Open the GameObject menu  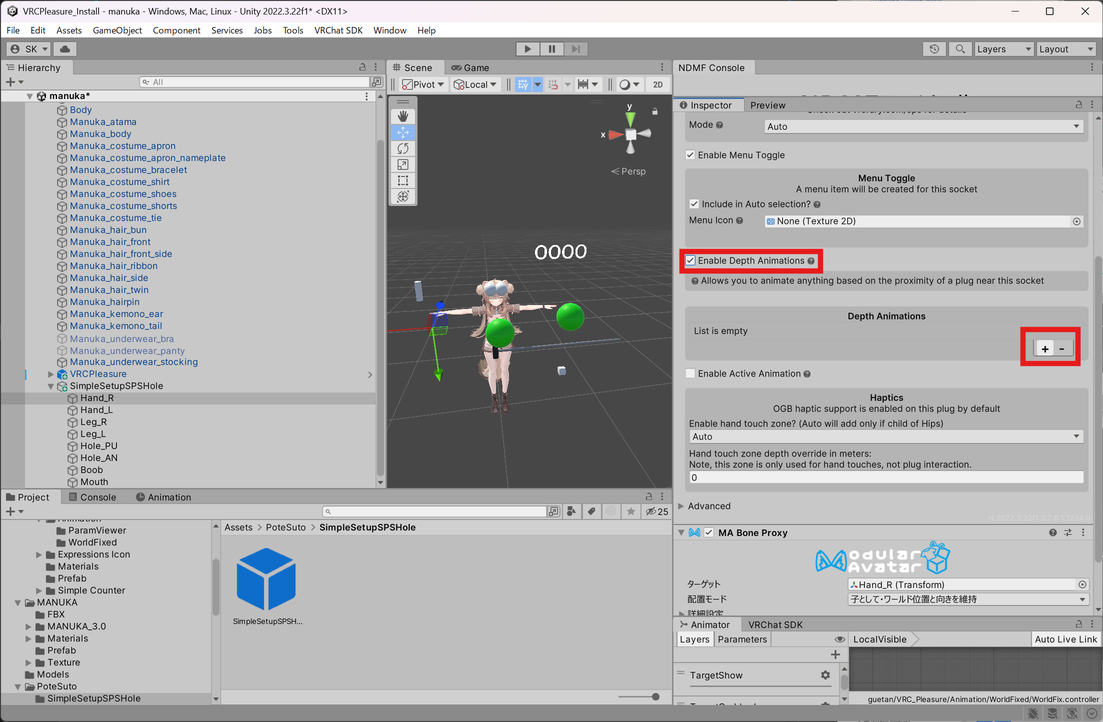(117, 30)
